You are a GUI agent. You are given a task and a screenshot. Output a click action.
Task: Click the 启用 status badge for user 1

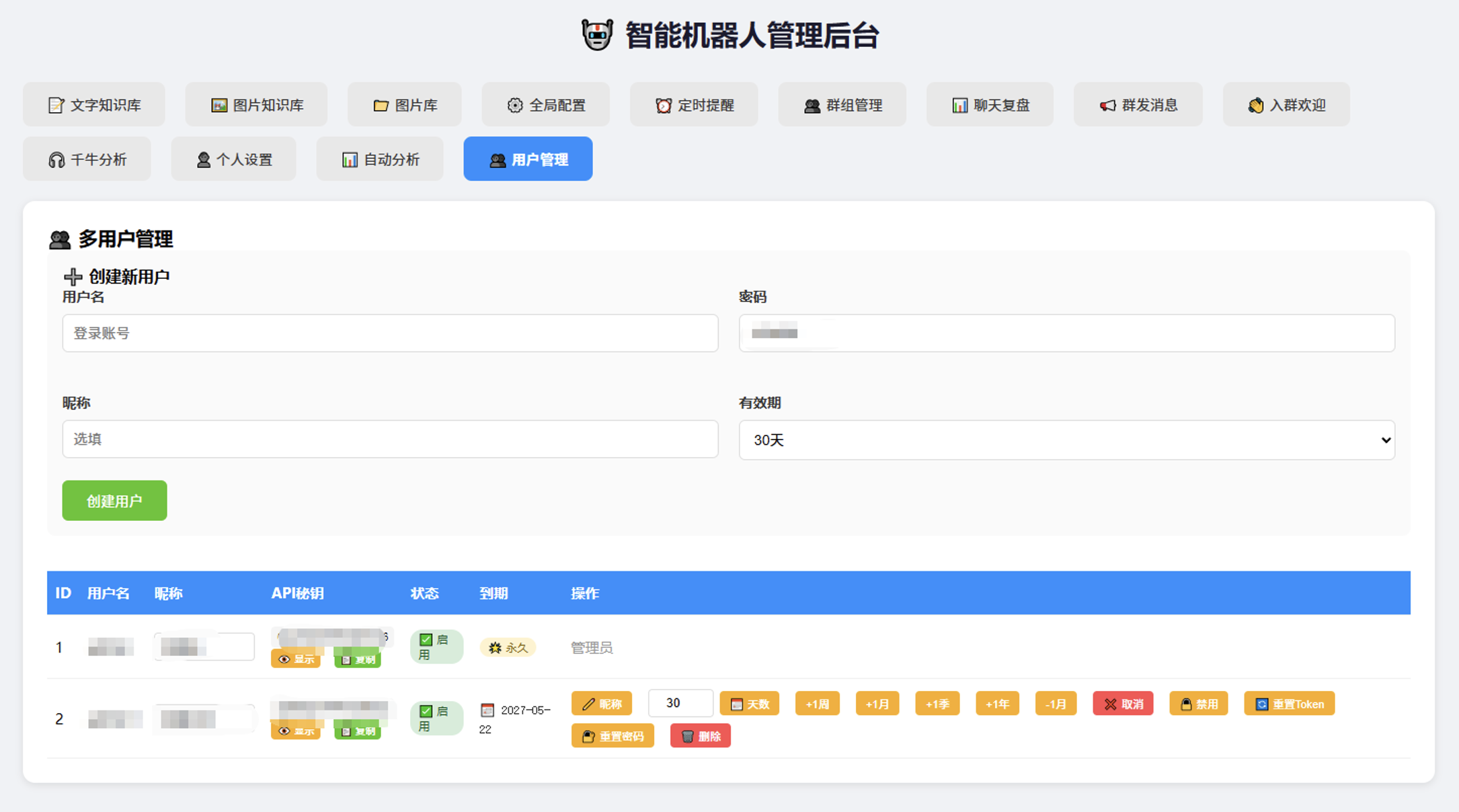point(436,647)
